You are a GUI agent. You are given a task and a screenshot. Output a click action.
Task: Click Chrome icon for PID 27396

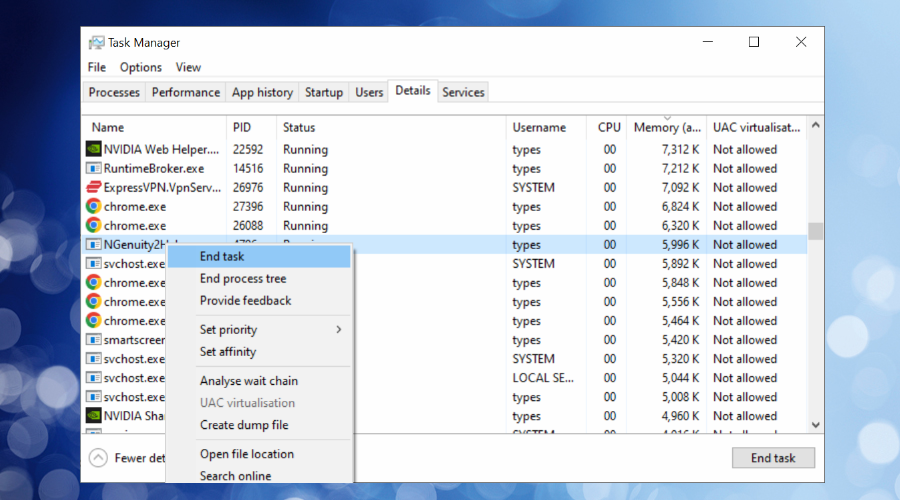click(94, 206)
